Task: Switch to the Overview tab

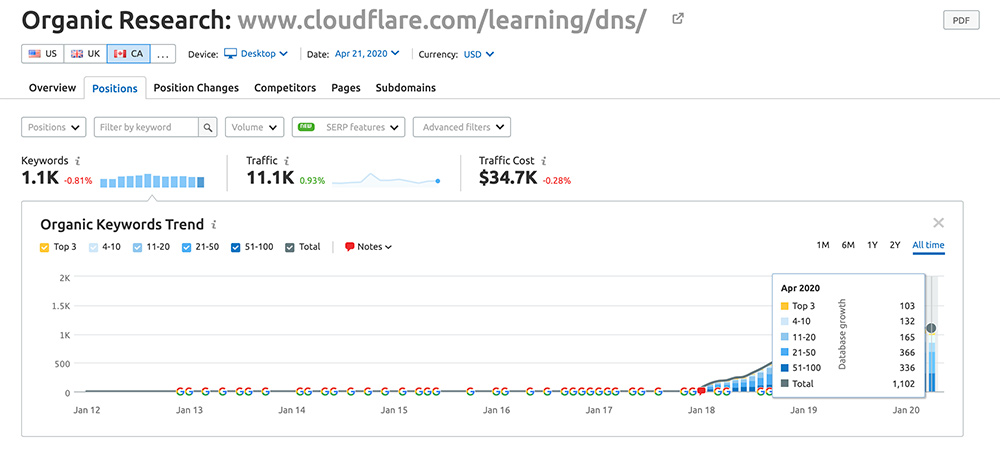Action: tap(52, 88)
